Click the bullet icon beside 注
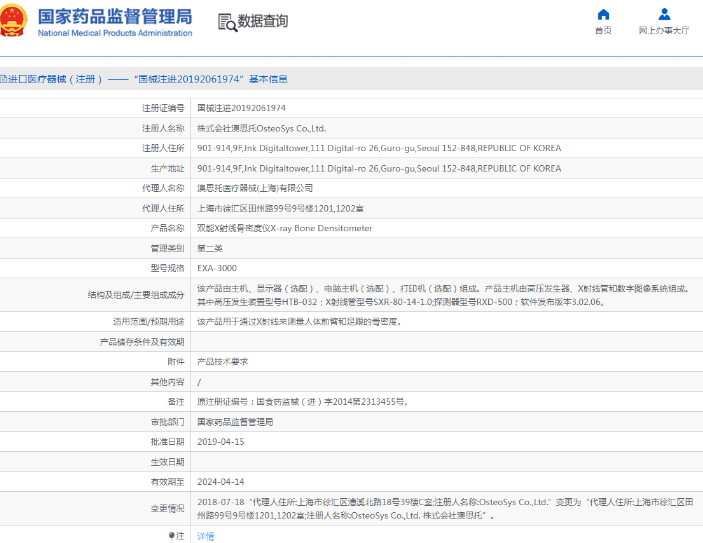The height and width of the screenshot is (543, 703). click(171, 535)
